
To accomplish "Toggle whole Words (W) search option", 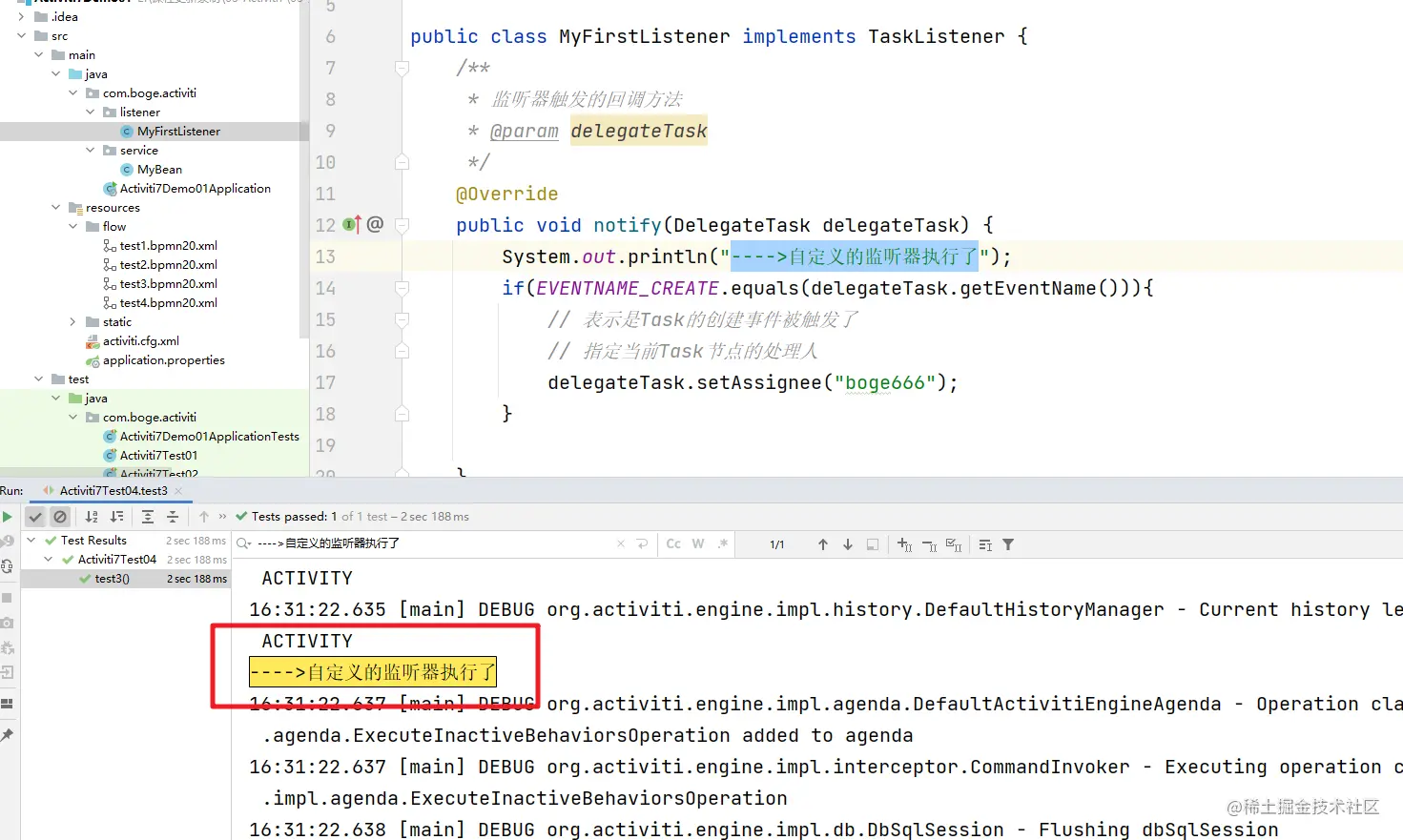I will coord(698,543).
